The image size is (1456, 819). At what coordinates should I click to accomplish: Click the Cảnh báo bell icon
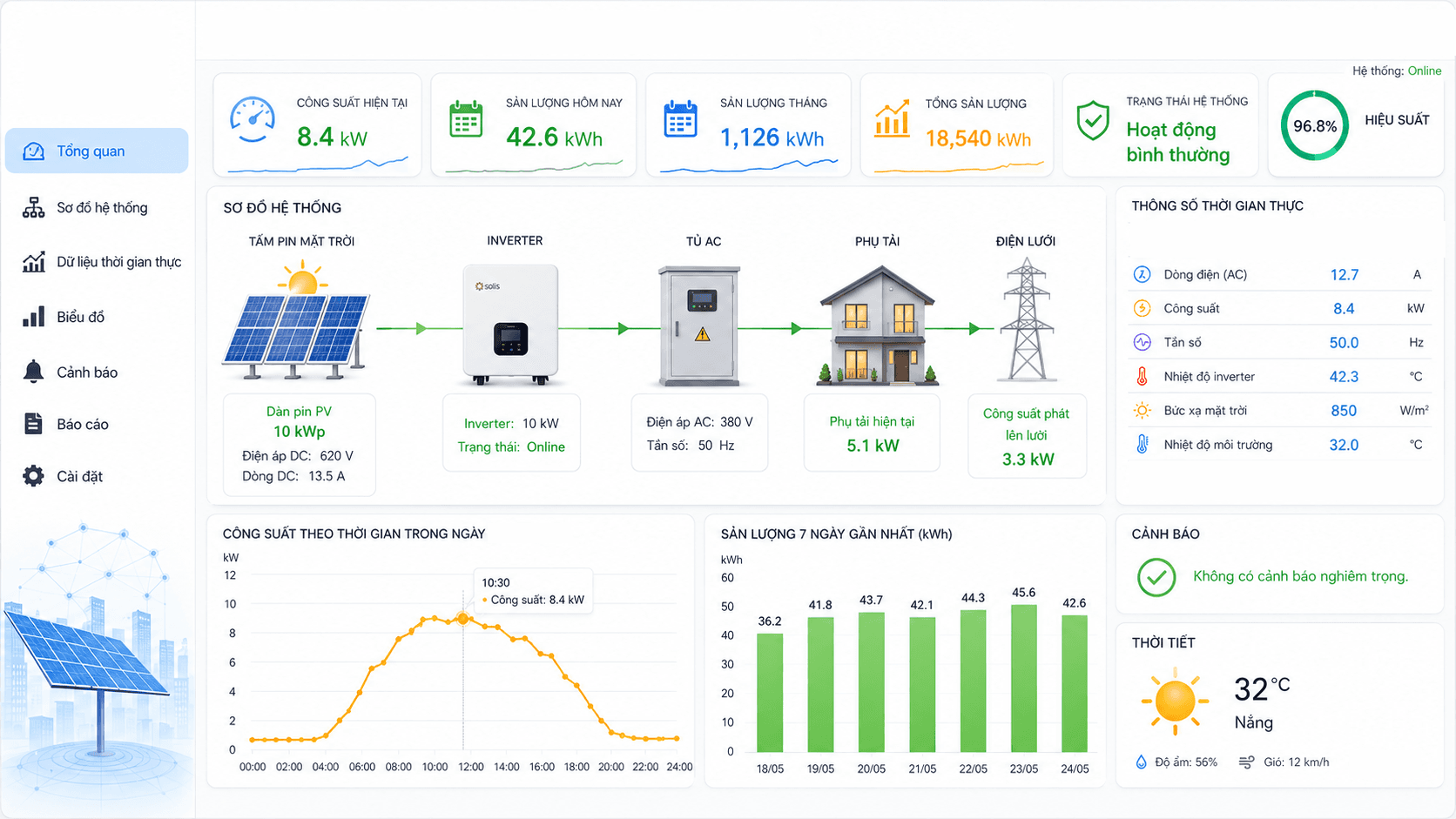[33, 372]
